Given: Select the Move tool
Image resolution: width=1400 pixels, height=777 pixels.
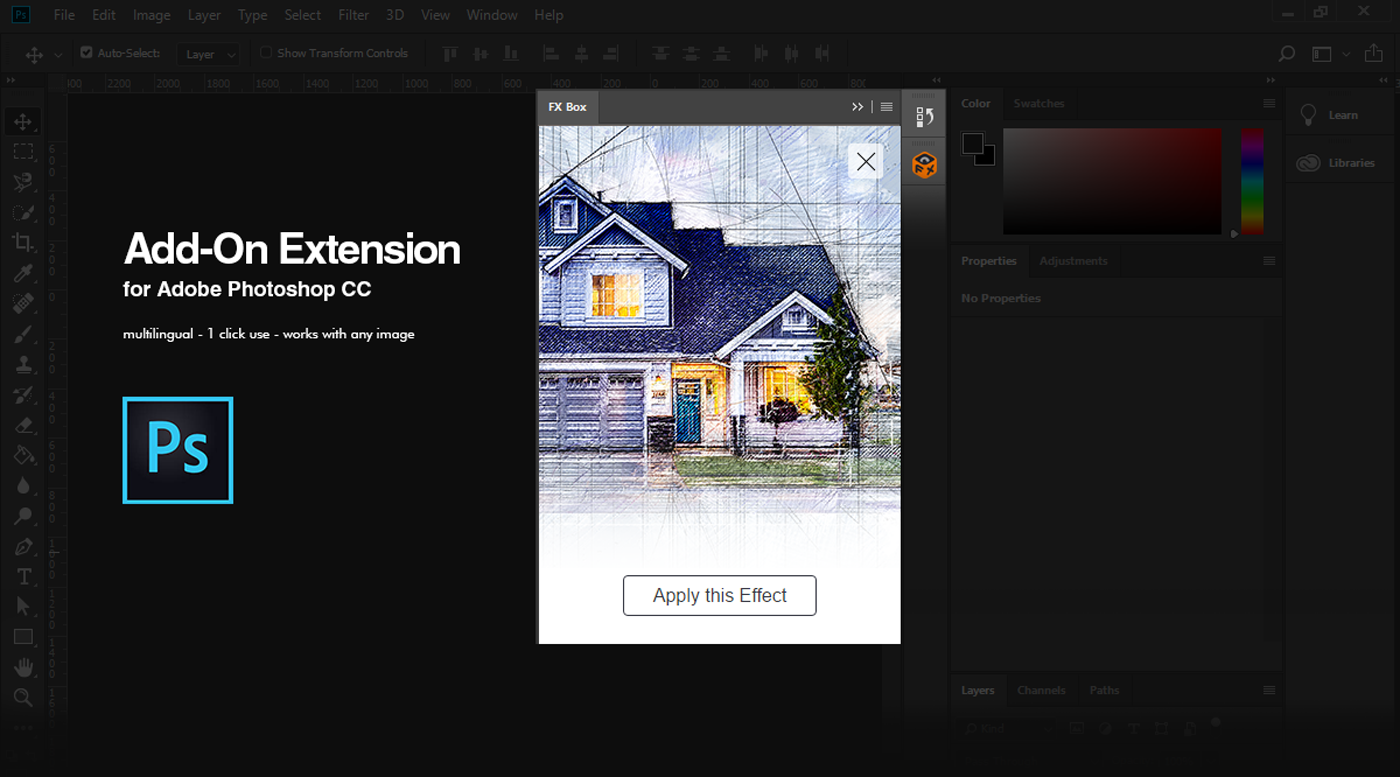Looking at the screenshot, I should click(22, 121).
